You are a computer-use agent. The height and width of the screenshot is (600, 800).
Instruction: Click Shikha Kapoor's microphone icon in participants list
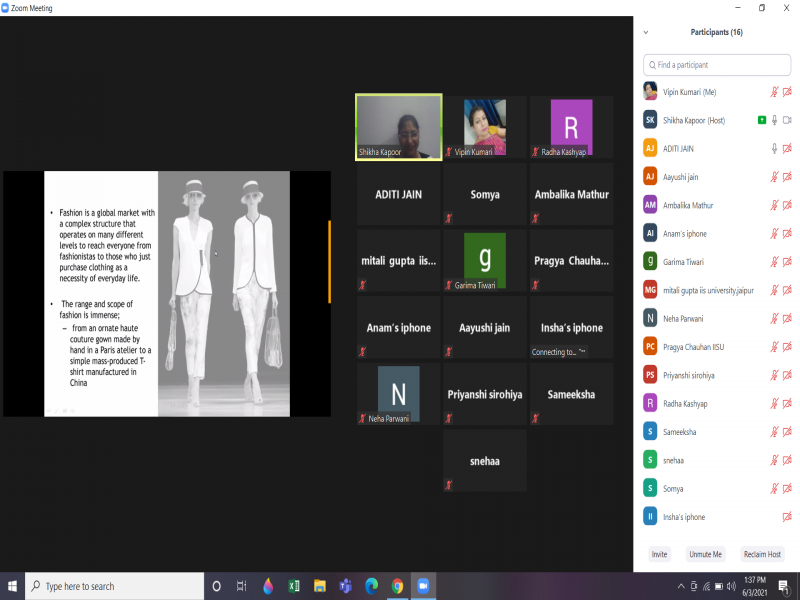[x=774, y=120]
